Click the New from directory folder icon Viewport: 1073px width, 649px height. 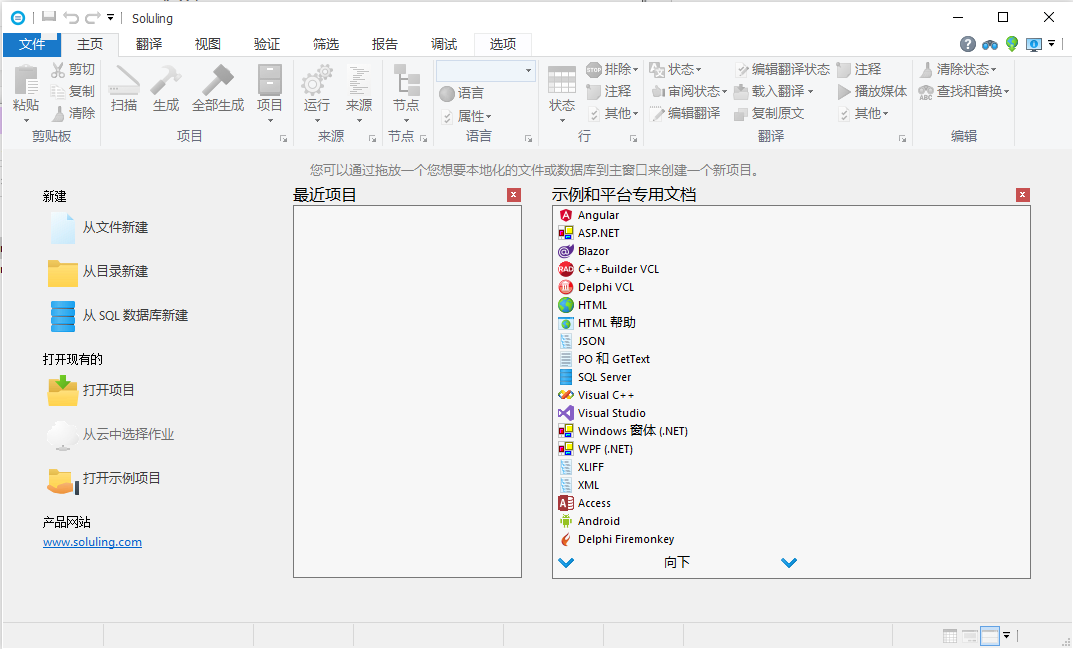tap(62, 272)
